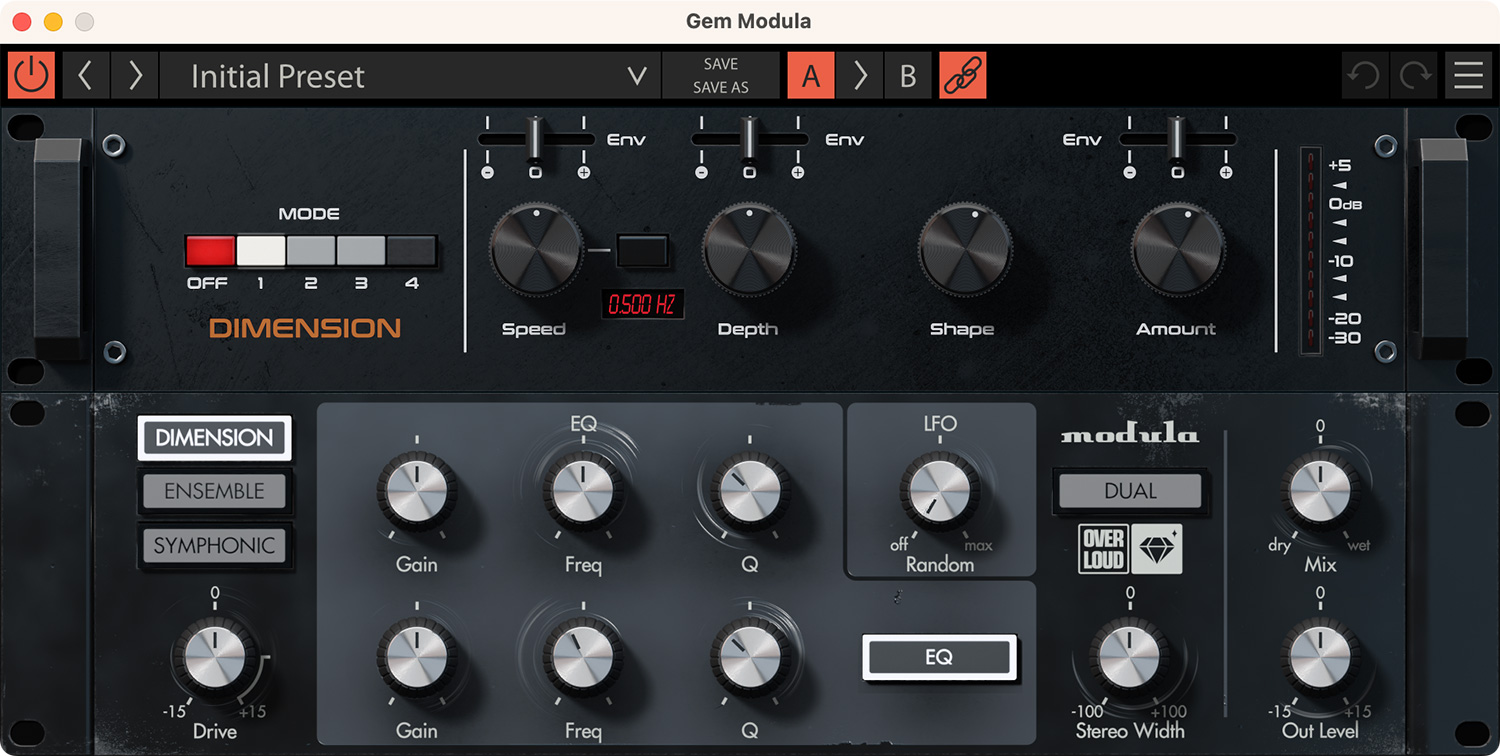The height and width of the screenshot is (756, 1500).
Task: Go to the previous preset arrow
Action: pyautogui.click(x=86, y=76)
